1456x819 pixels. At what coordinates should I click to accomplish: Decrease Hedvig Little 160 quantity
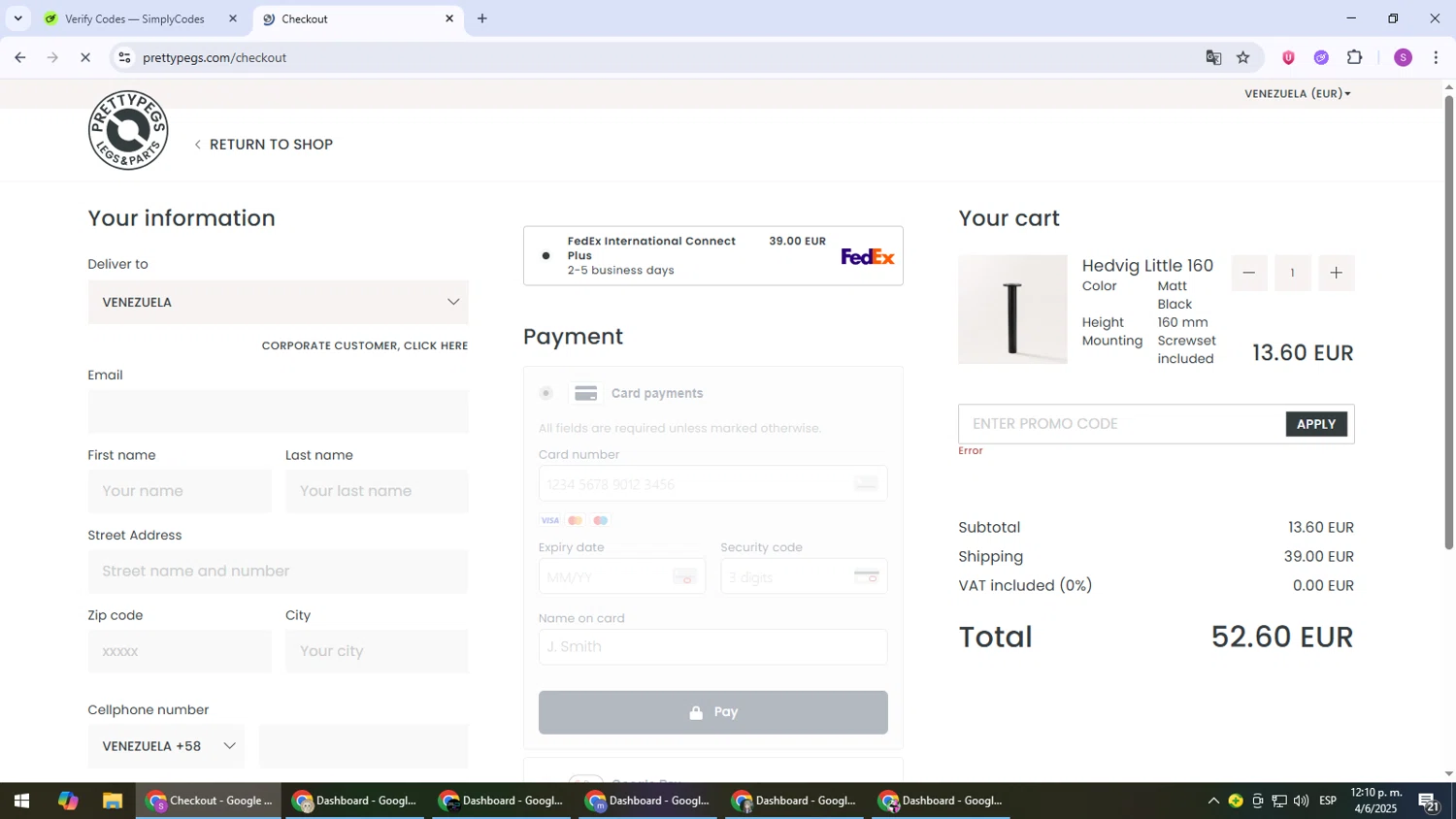click(1249, 273)
